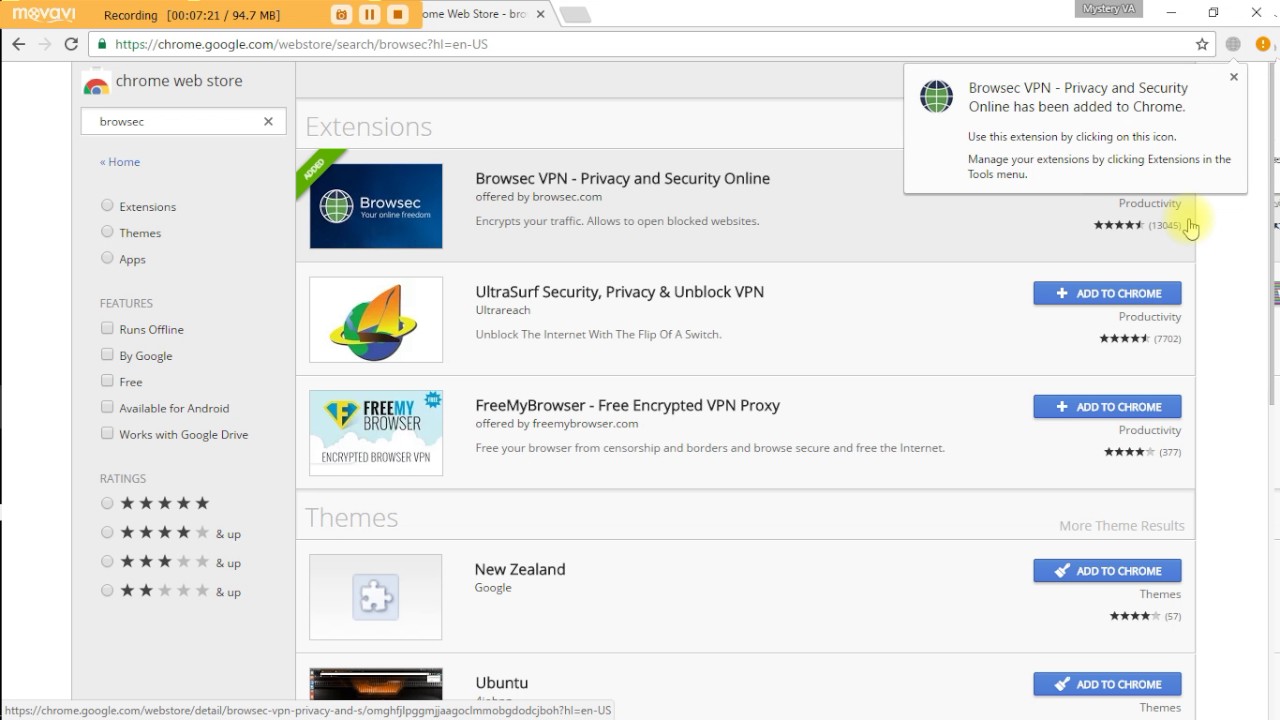Click the Productivity label under UltraSurf
Screen dimensions: 1280x720
pos(1150,317)
